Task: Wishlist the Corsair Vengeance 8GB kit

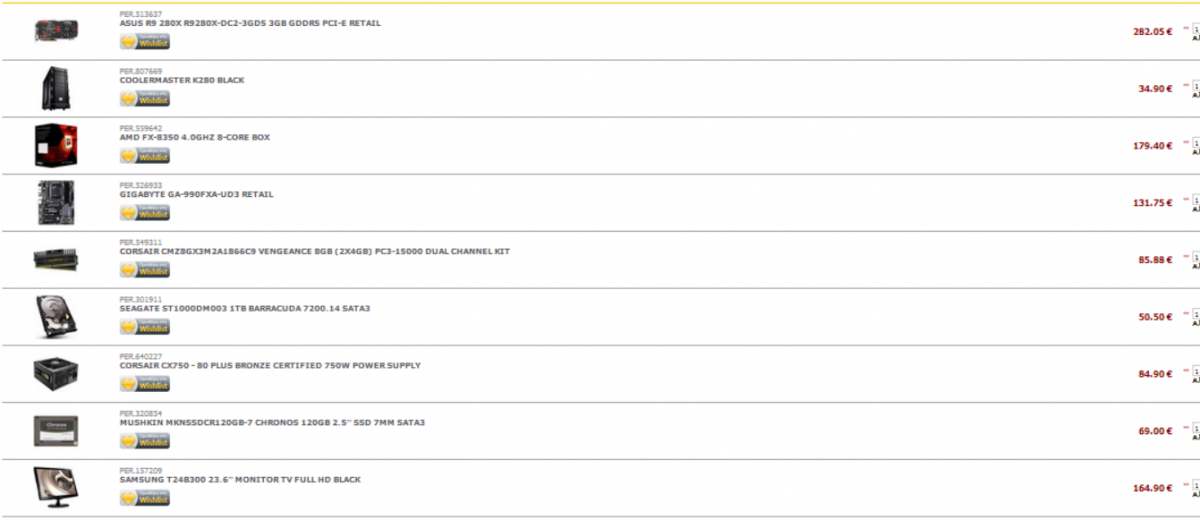Action: [145, 270]
